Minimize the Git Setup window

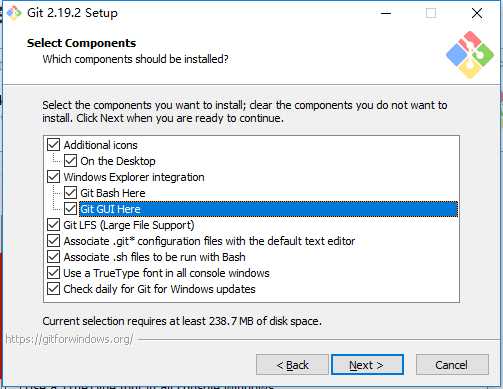coord(386,13)
